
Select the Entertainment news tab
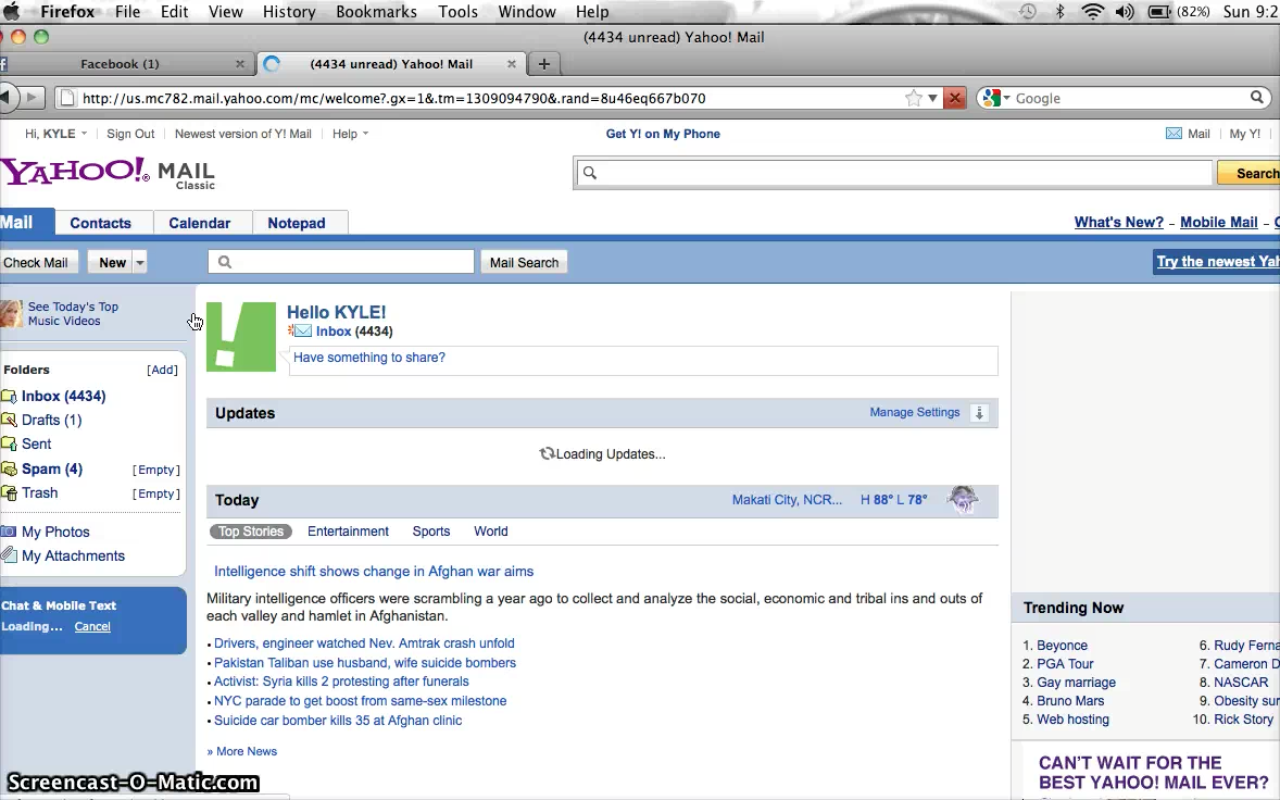(x=348, y=531)
